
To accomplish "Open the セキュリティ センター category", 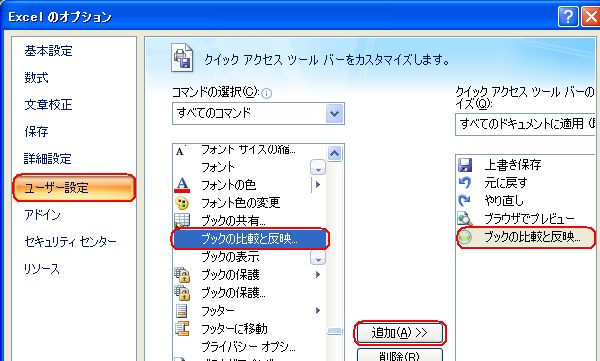I will [x=70, y=242].
